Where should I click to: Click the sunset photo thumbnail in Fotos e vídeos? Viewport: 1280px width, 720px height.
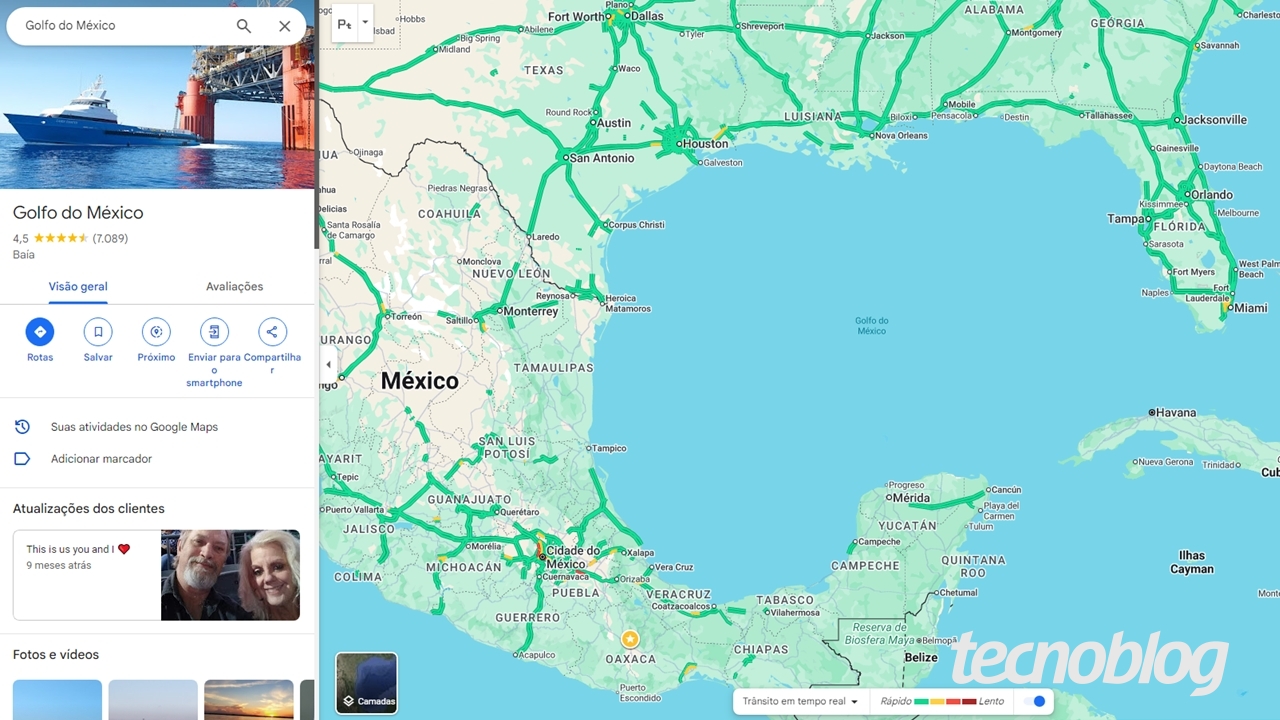(248, 700)
